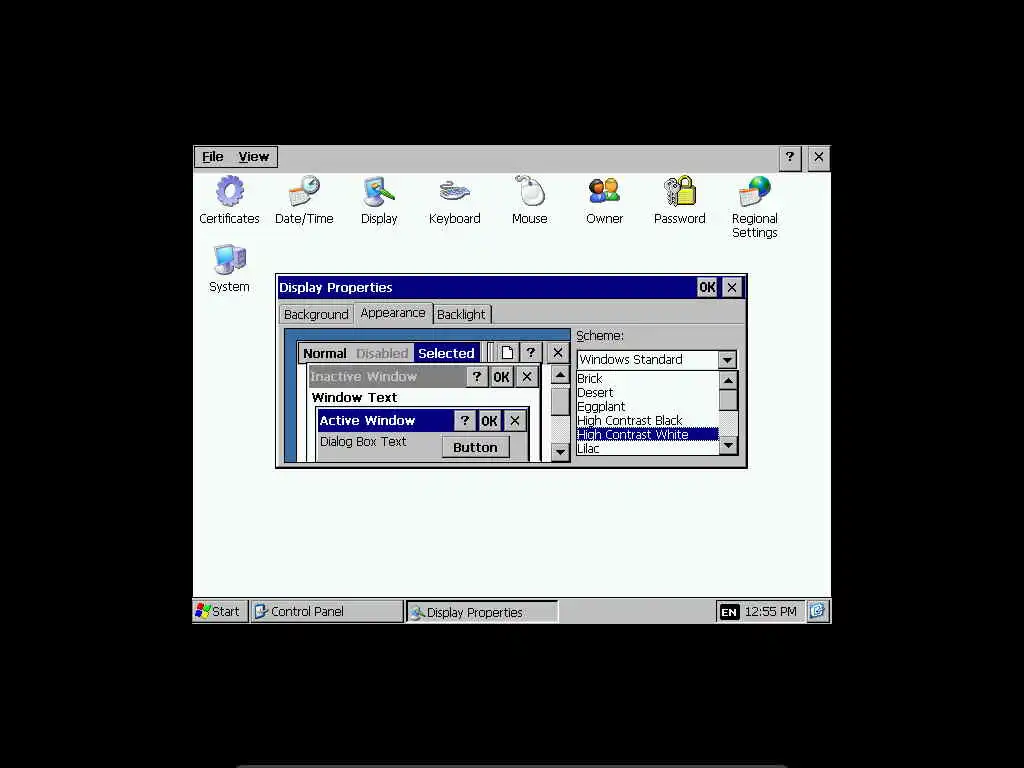Image resolution: width=1024 pixels, height=768 pixels.
Task: Select the Display control panel icon
Action: pos(379,200)
